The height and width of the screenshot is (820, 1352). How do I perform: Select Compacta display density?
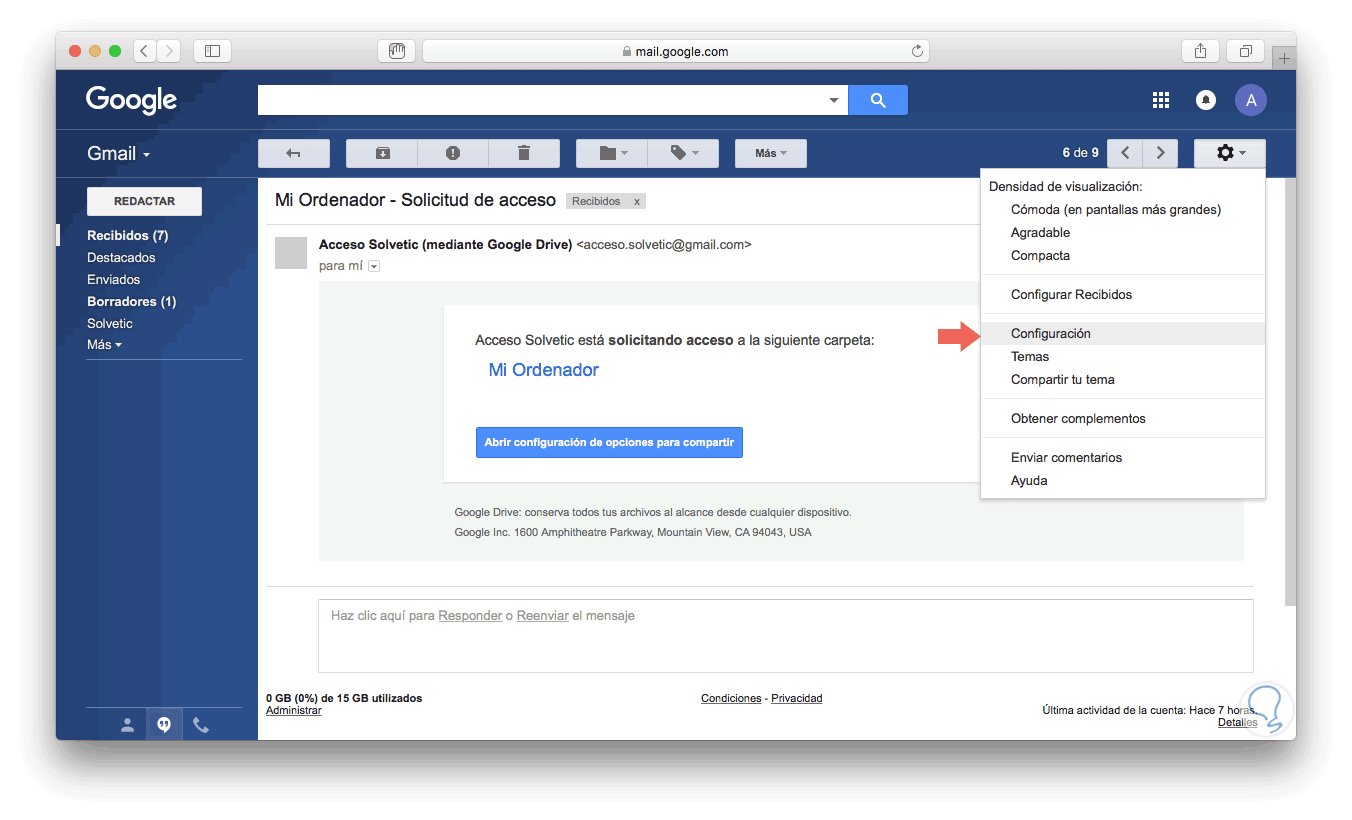click(x=1040, y=256)
